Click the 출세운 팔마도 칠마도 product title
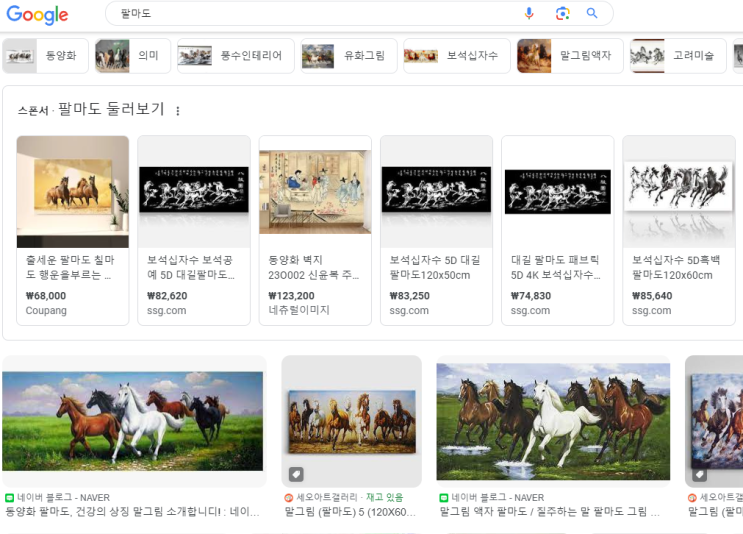 coord(70,267)
